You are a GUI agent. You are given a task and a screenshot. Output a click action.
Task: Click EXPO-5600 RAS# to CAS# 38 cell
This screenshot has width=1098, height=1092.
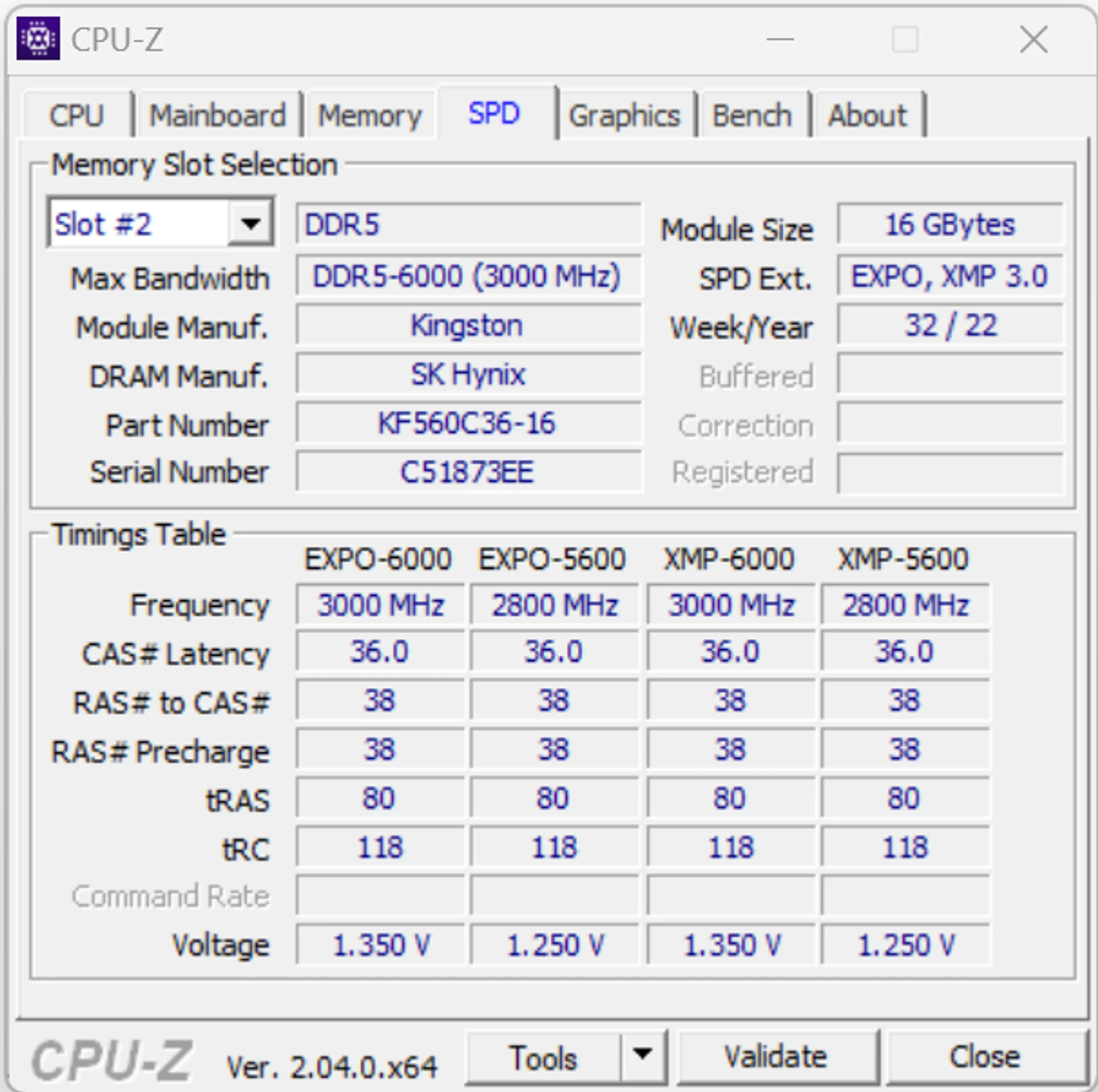tap(555, 700)
